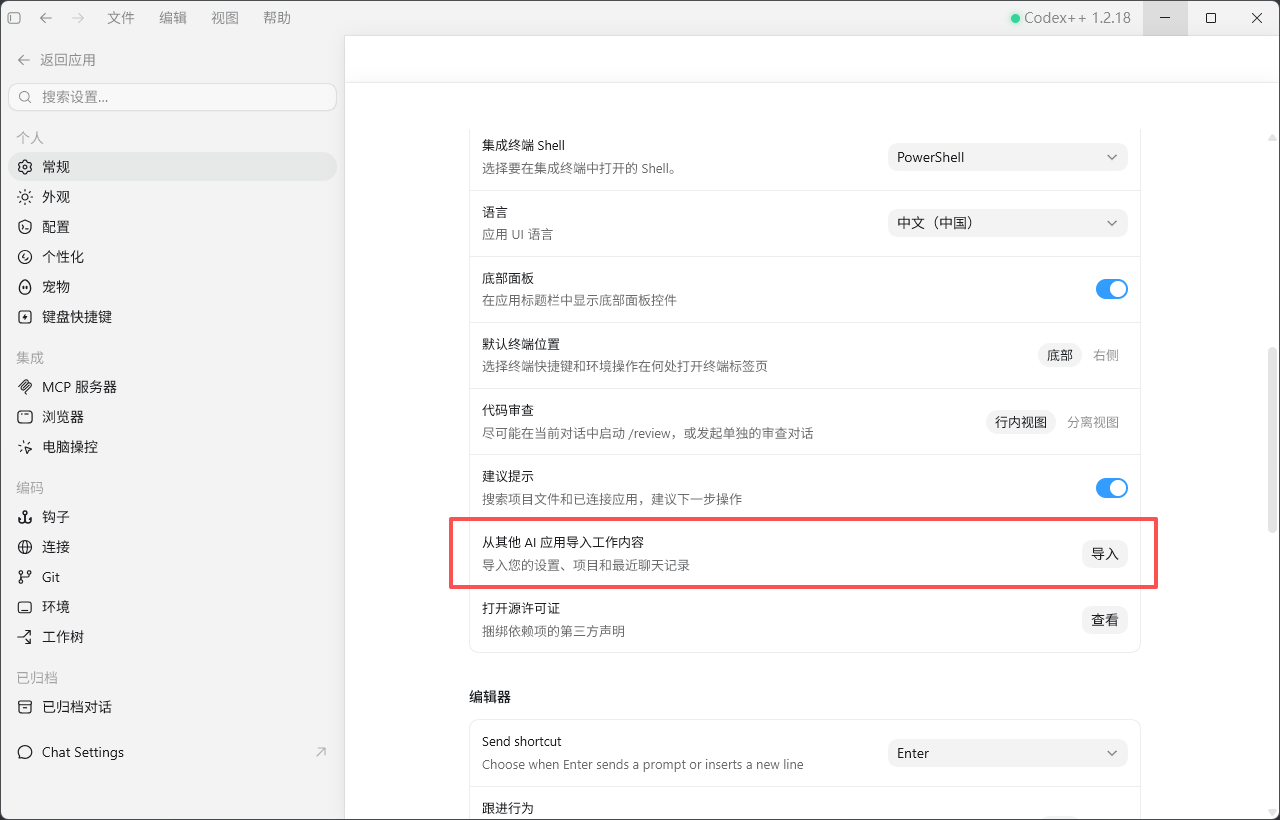1280x820 pixels.
Task: Click the 导入 button
Action: (x=1105, y=554)
